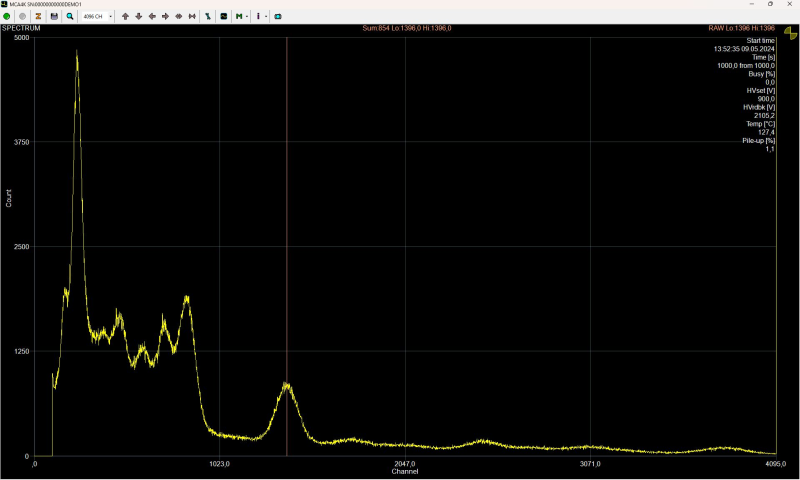Click the radiation symbol logo
The image size is (800, 480).
[790, 33]
